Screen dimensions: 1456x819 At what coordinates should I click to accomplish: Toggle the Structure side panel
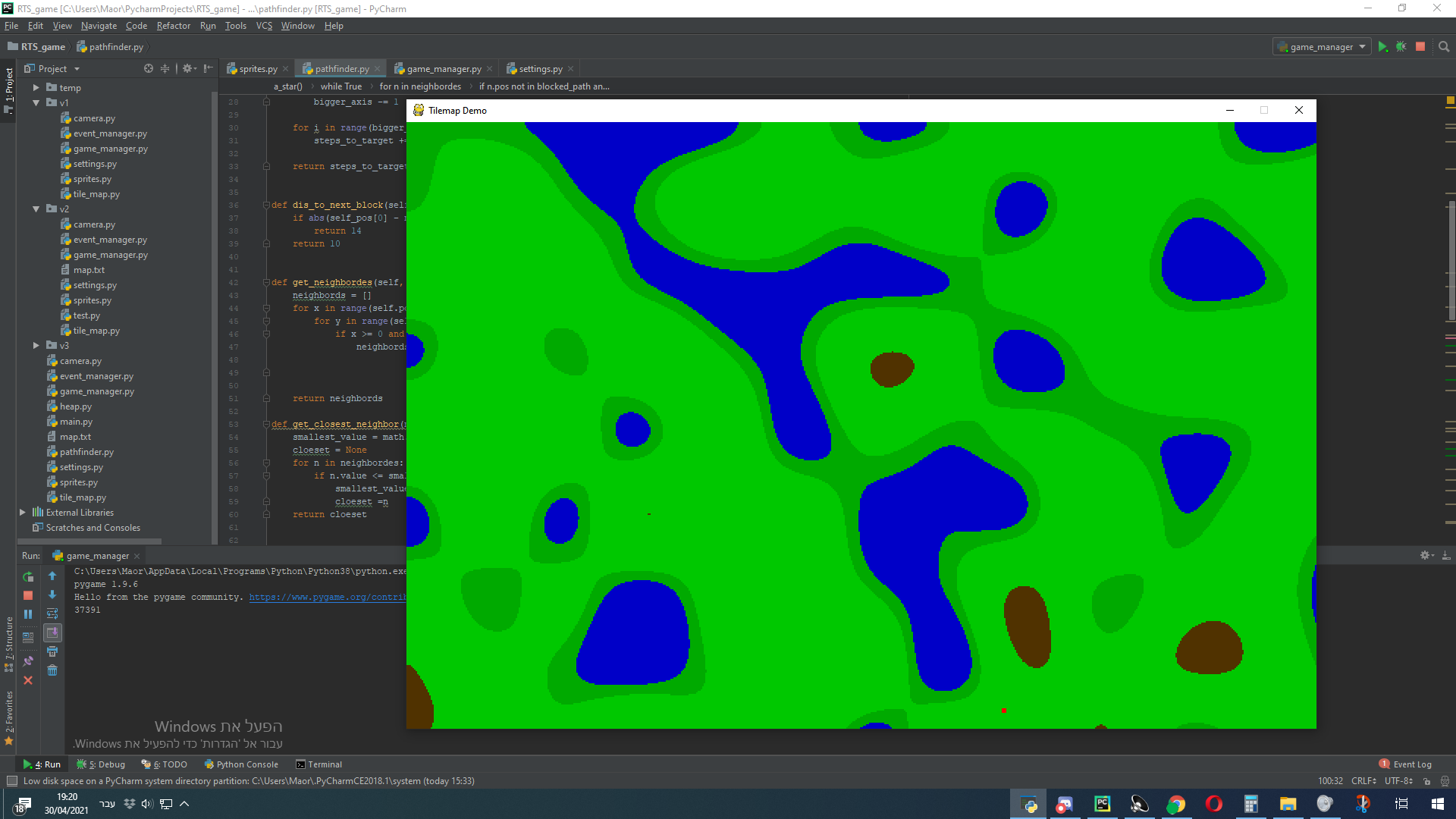(8, 645)
